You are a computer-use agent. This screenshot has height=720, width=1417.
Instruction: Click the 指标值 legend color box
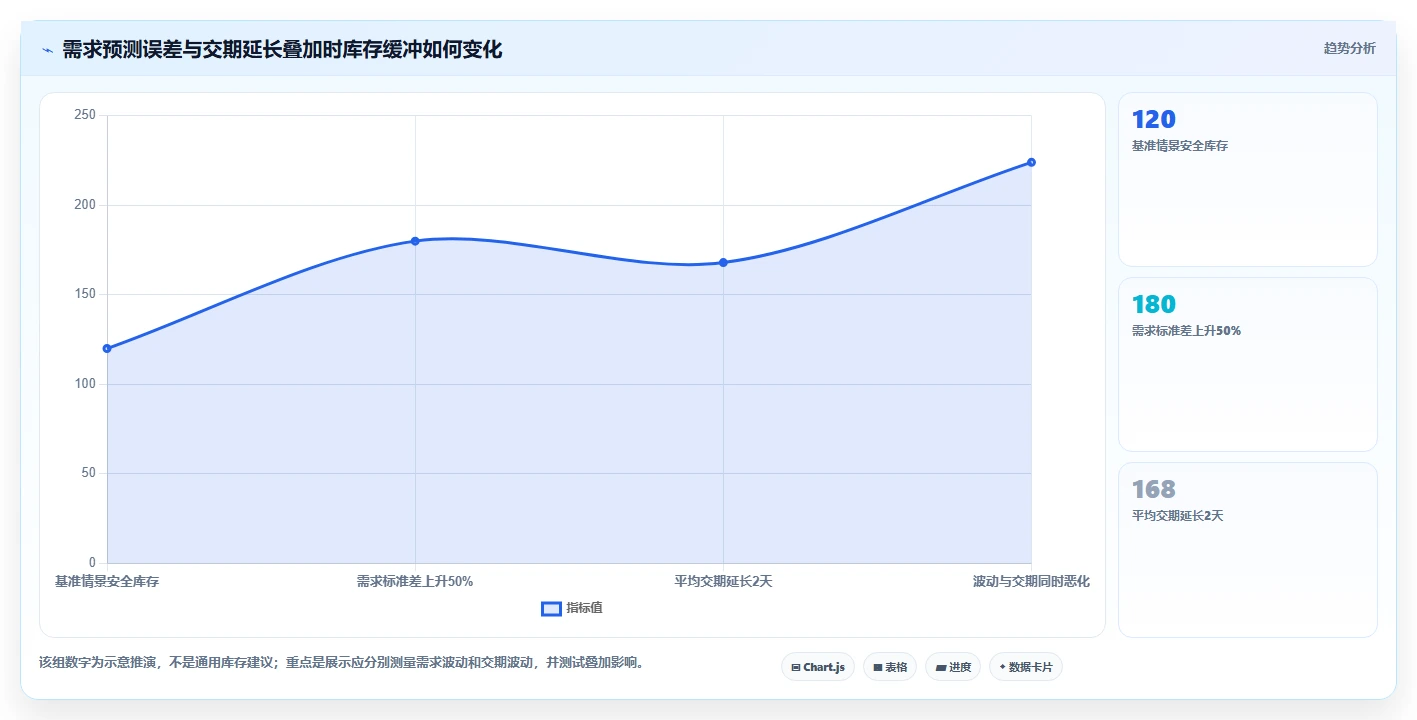tap(551, 608)
